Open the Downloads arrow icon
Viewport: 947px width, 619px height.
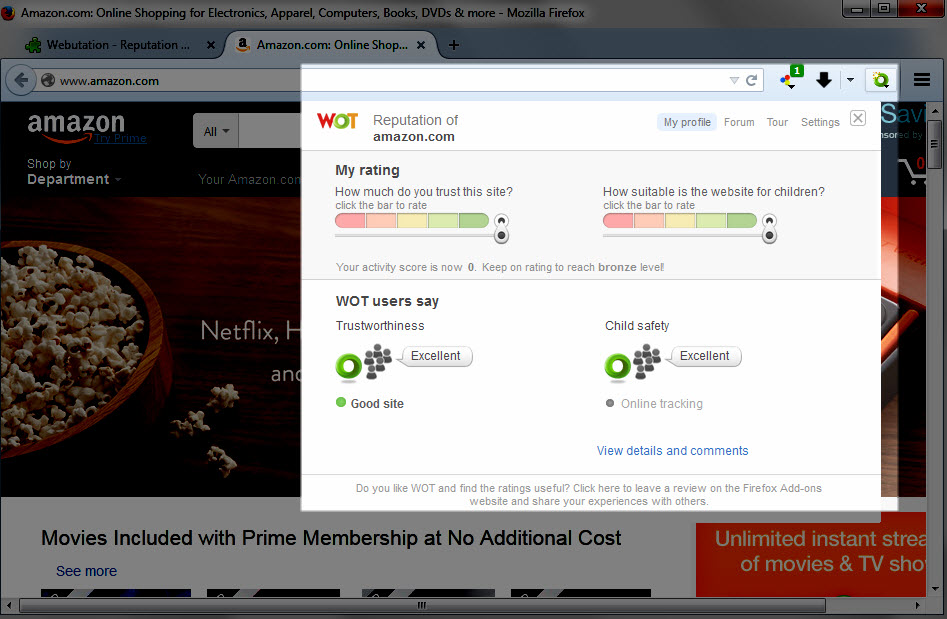pyautogui.click(x=823, y=80)
